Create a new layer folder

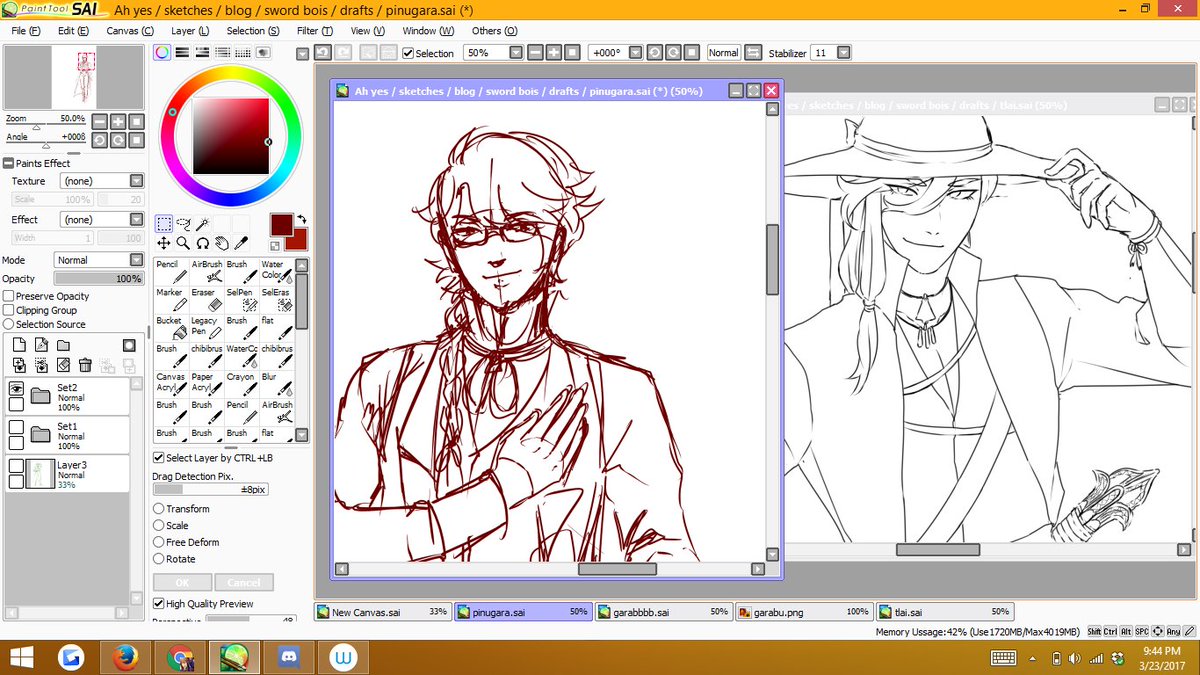tap(64, 345)
